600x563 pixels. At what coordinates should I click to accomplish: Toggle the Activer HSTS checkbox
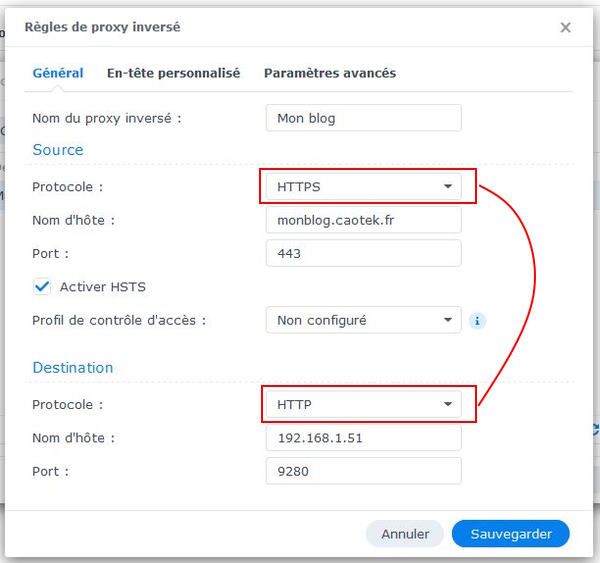[x=42, y=287]
